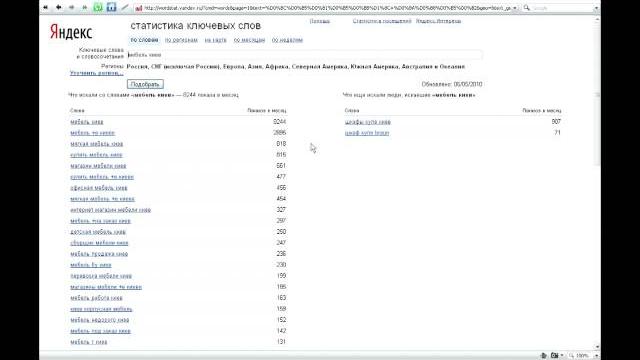640x360 pixels.
Task: Open the 'мебель бу киев' keyword link
Action: [x=91, y=265]
